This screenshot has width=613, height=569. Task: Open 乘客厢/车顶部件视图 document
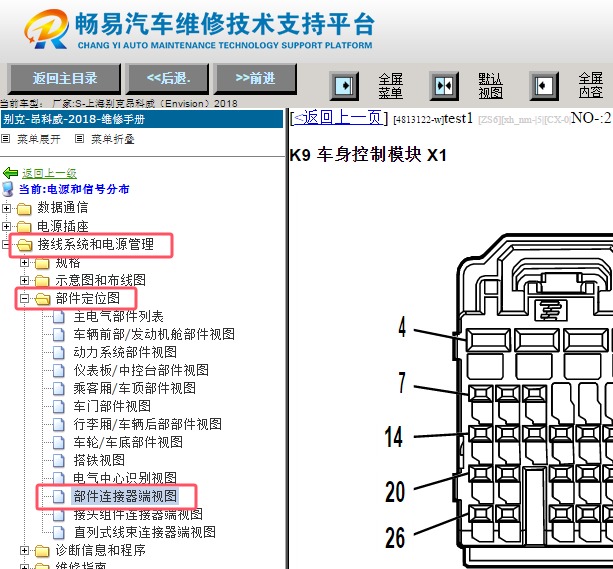coord(134,388)
